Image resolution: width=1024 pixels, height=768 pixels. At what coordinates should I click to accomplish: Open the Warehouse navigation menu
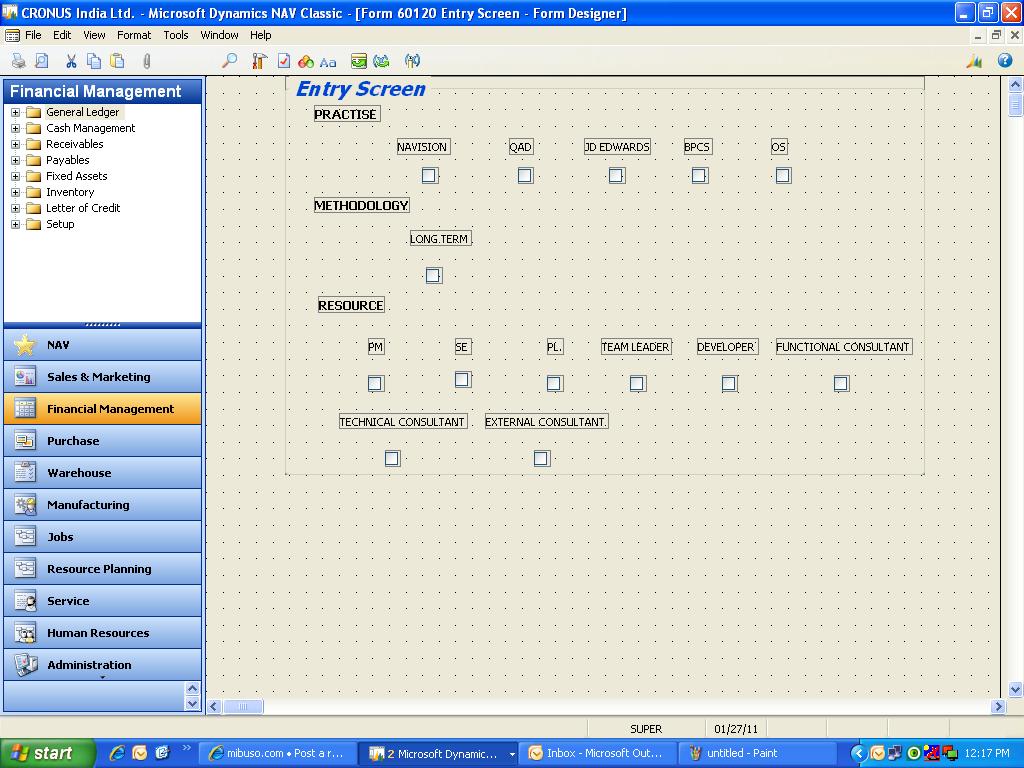pyautogui.click(x=103, y=473)
